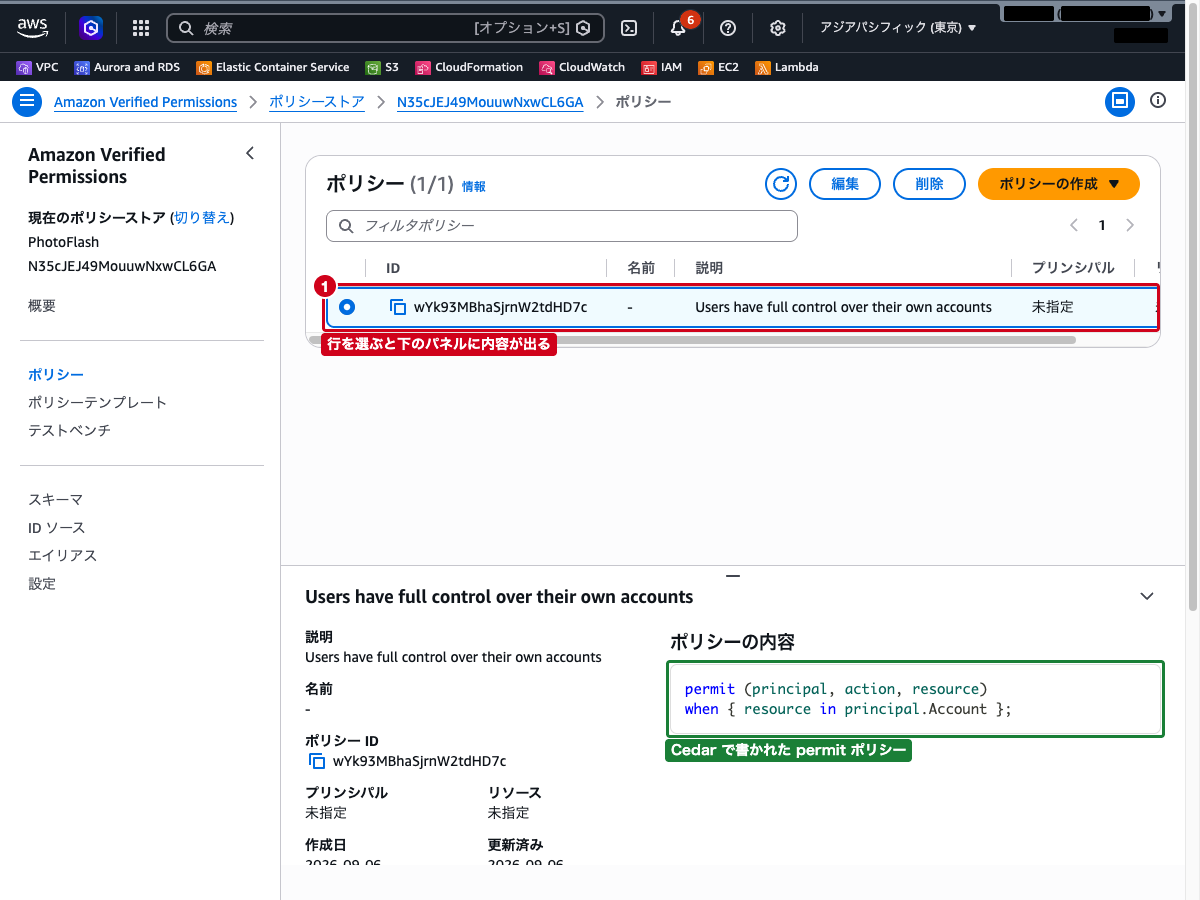Open ポリシーテンプレート in the sidebar

click(x=98, y=402)
